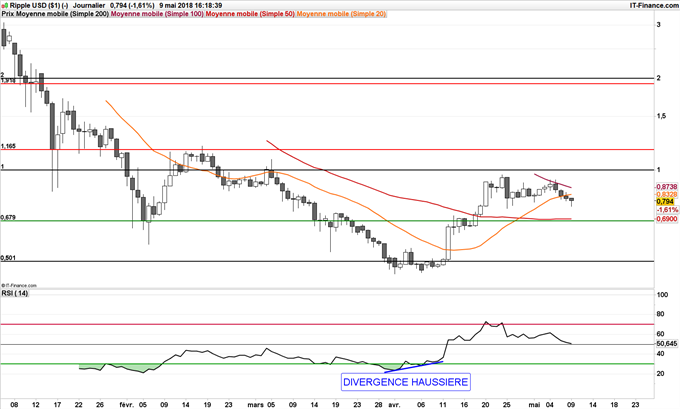Click the 'avr.' date label on the time axis

tap(394, 405)
